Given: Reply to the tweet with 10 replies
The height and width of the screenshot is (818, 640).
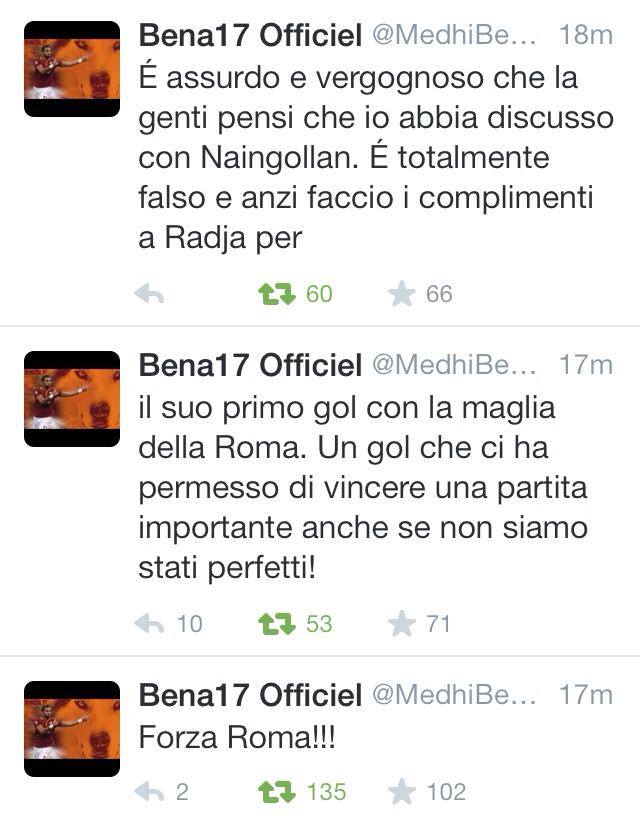Looking at the screenshot, I should pyautogui.click(x=149, y=624).
